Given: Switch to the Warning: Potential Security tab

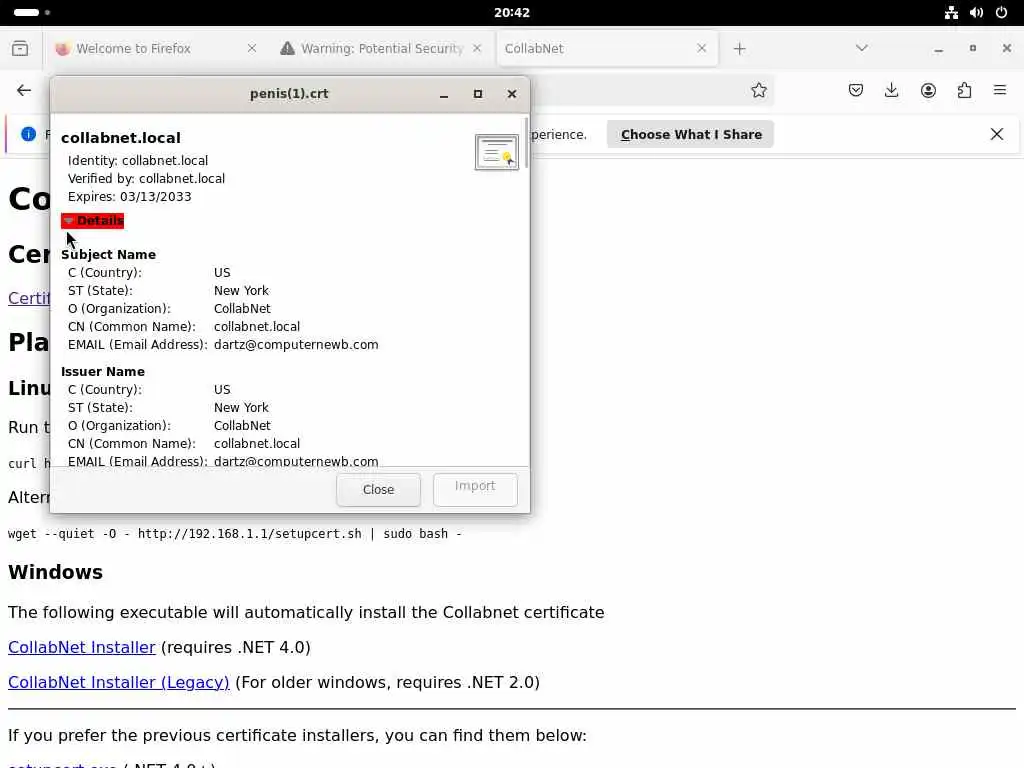Looking at the screenshot, I should click(381, 48).
